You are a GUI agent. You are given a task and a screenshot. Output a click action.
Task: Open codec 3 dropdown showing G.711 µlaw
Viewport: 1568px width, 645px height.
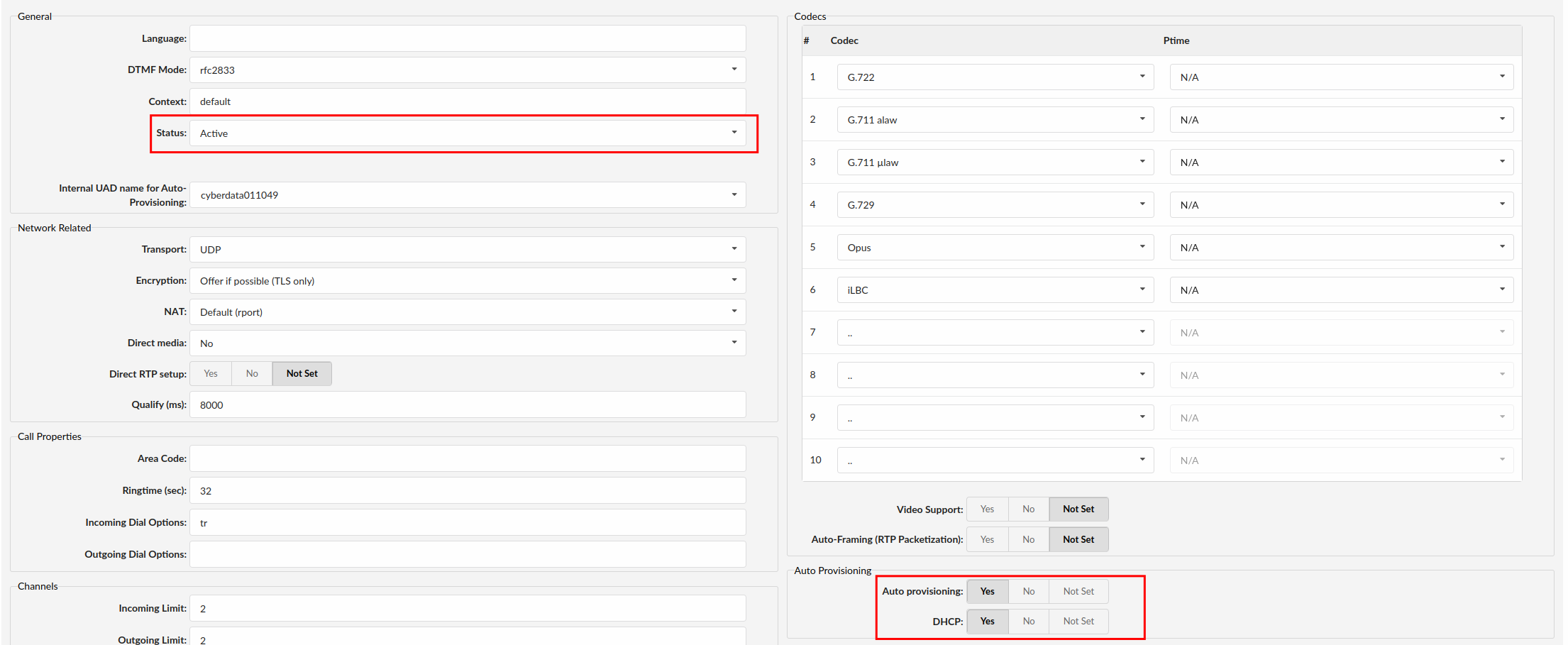pos(995,162)
